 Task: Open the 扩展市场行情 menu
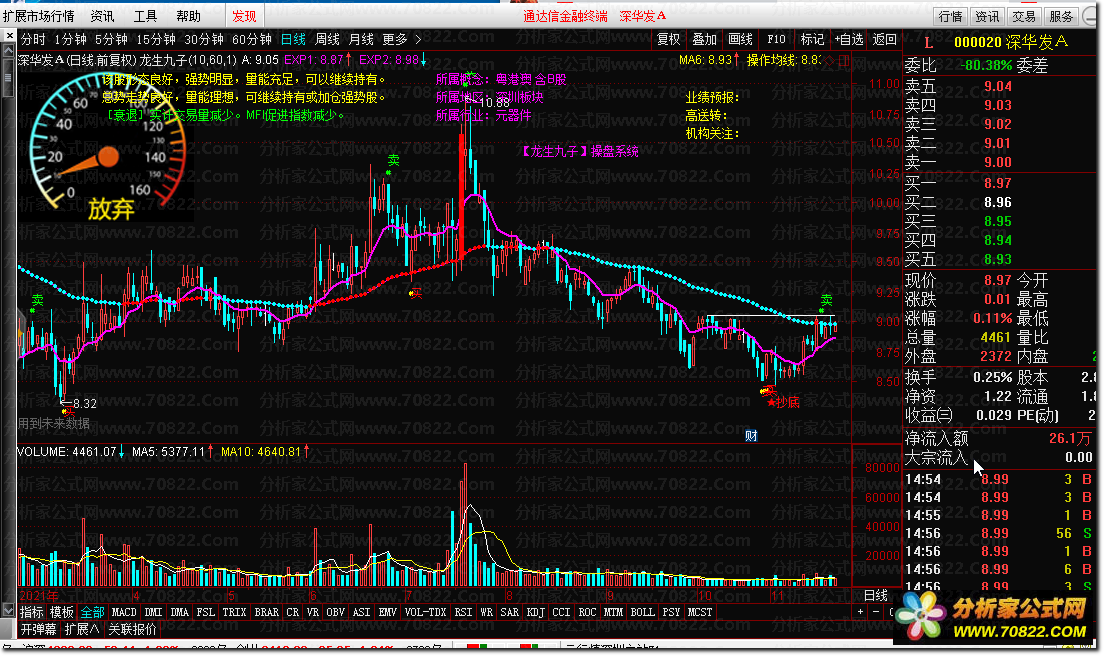pyautogui.click(x=38, y=16)
